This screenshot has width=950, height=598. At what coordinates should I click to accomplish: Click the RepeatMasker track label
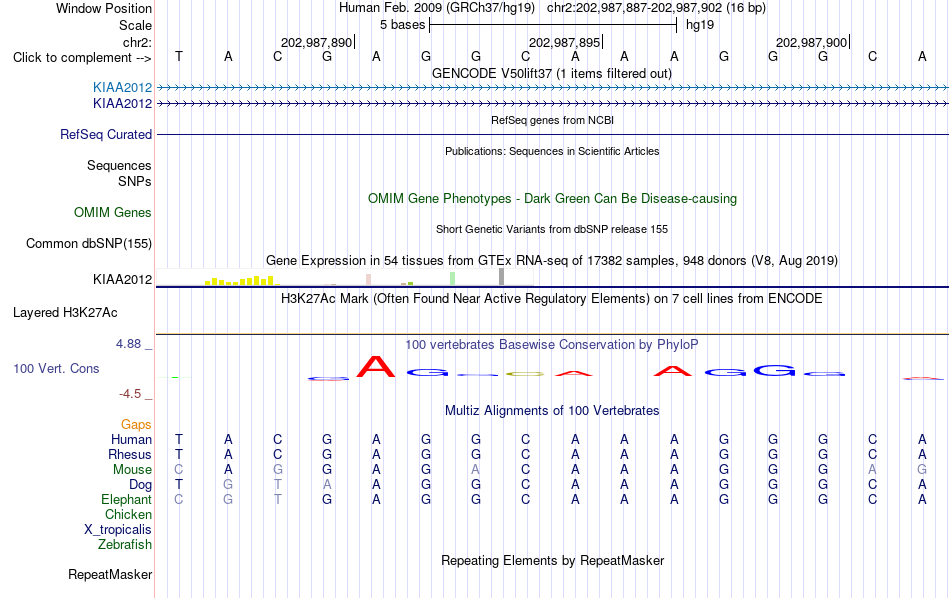click(110, 574)
